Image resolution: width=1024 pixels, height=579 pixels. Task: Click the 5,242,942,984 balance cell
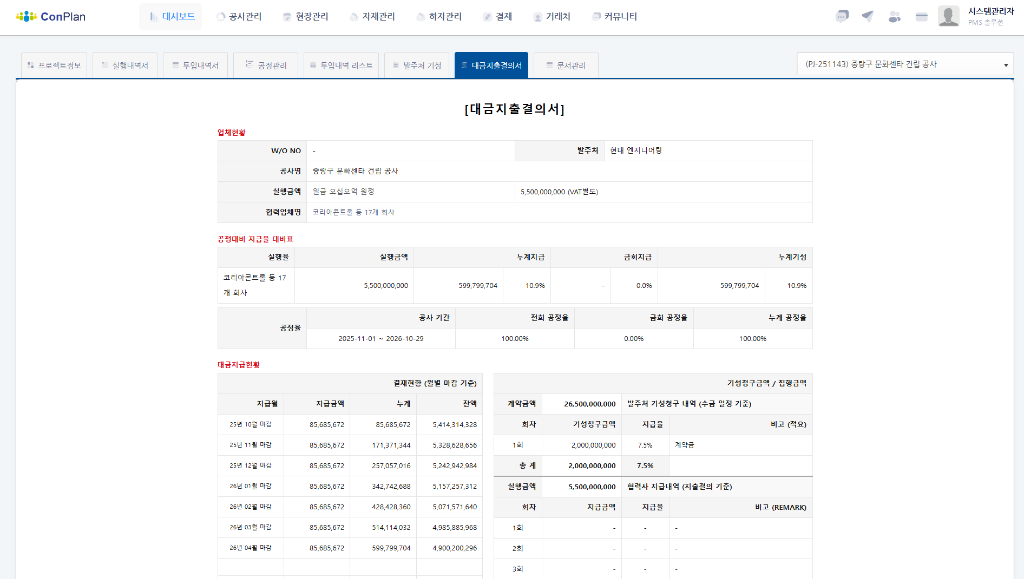coord(449,465)
